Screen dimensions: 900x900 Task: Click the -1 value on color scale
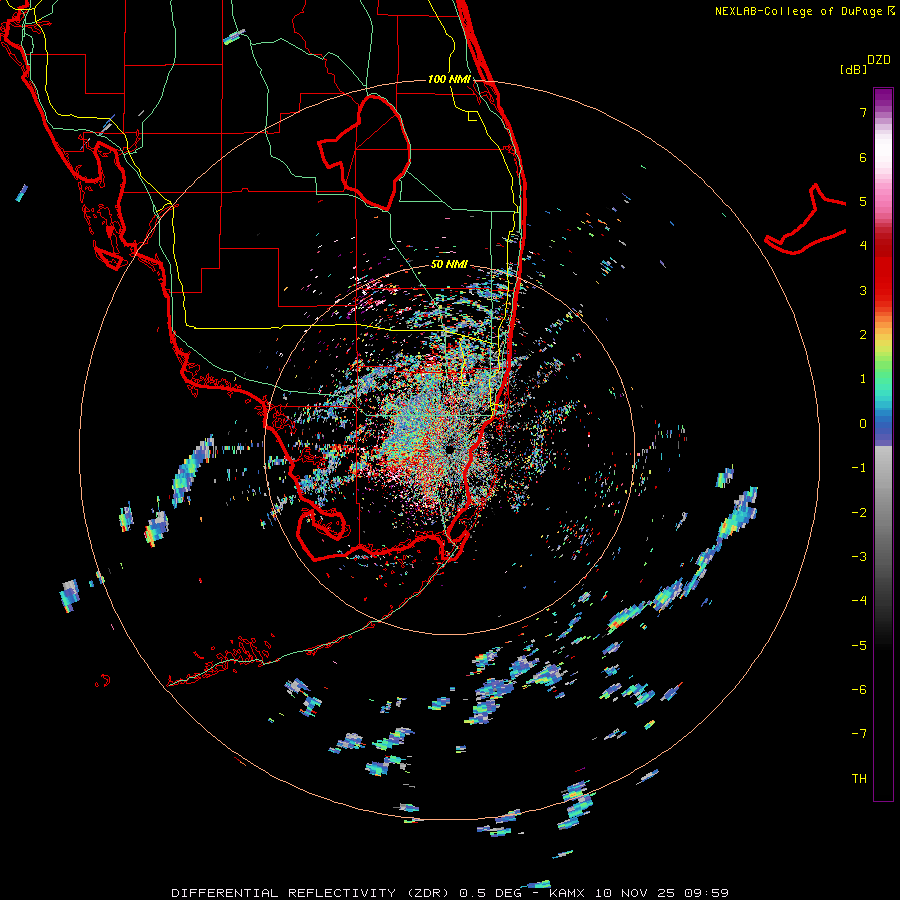859,468
